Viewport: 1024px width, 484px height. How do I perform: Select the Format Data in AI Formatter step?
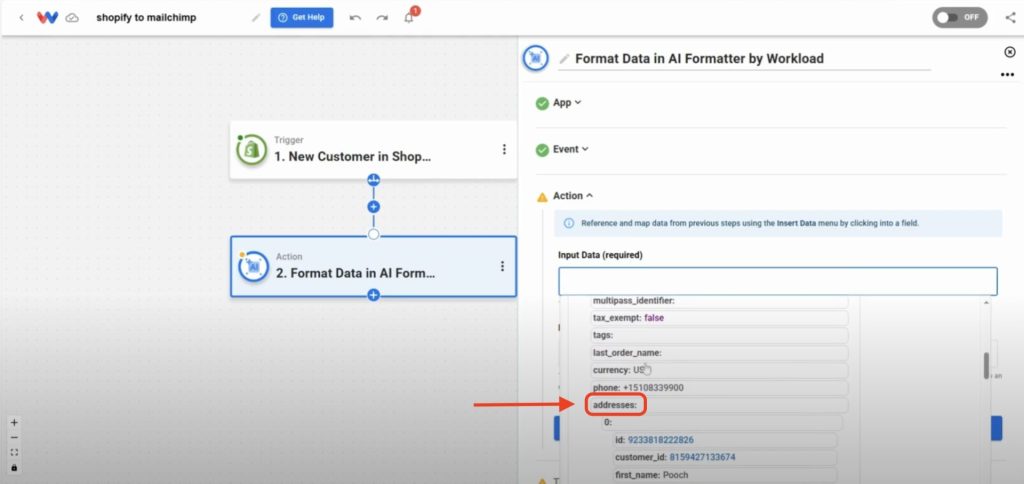pyautogui.click(x=373, y=266)
